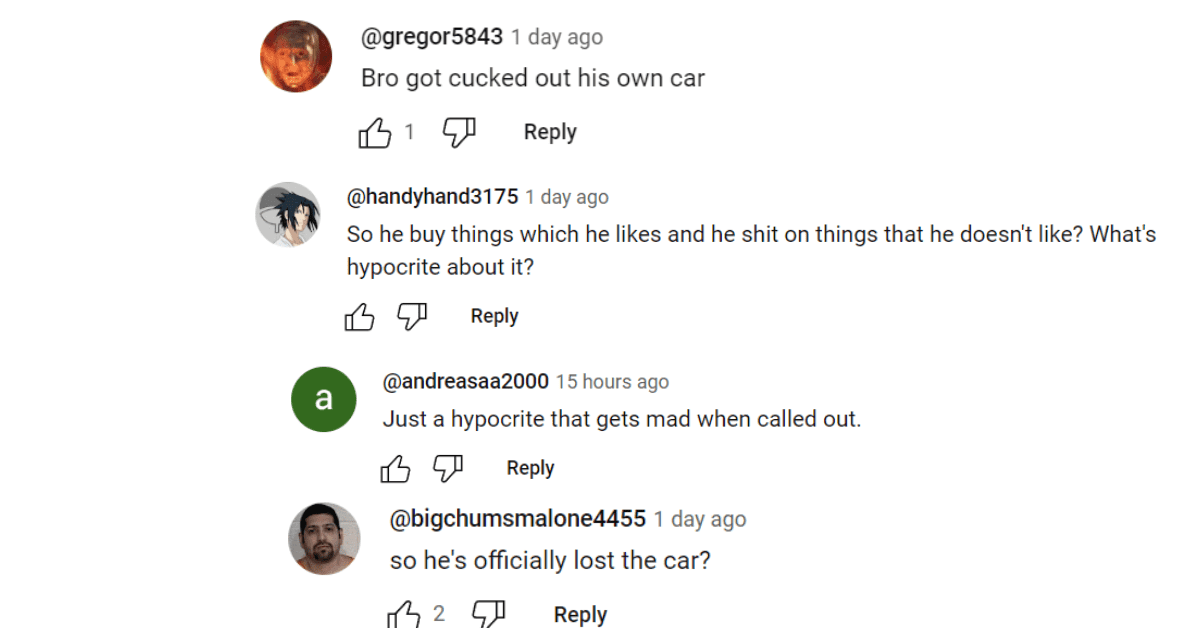1200x628 pixels.
Task: Dislike the comment by @bigchumsmalone4455
Action: 488,615
